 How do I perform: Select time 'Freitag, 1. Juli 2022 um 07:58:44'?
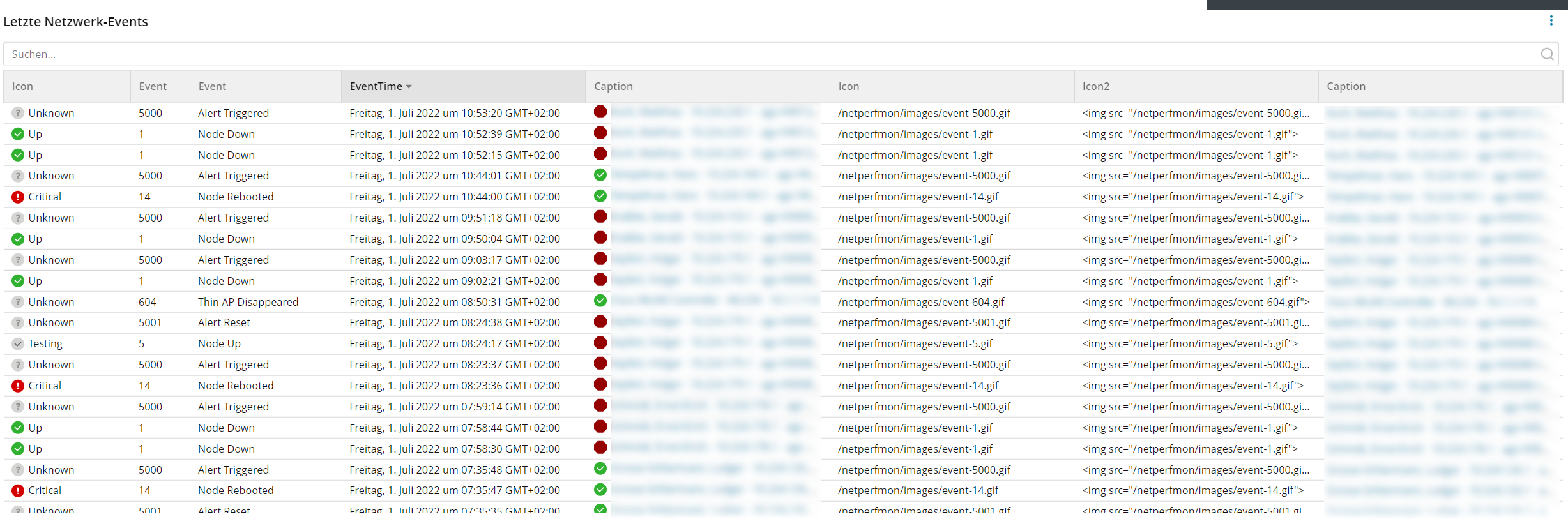tap(455, 428)
